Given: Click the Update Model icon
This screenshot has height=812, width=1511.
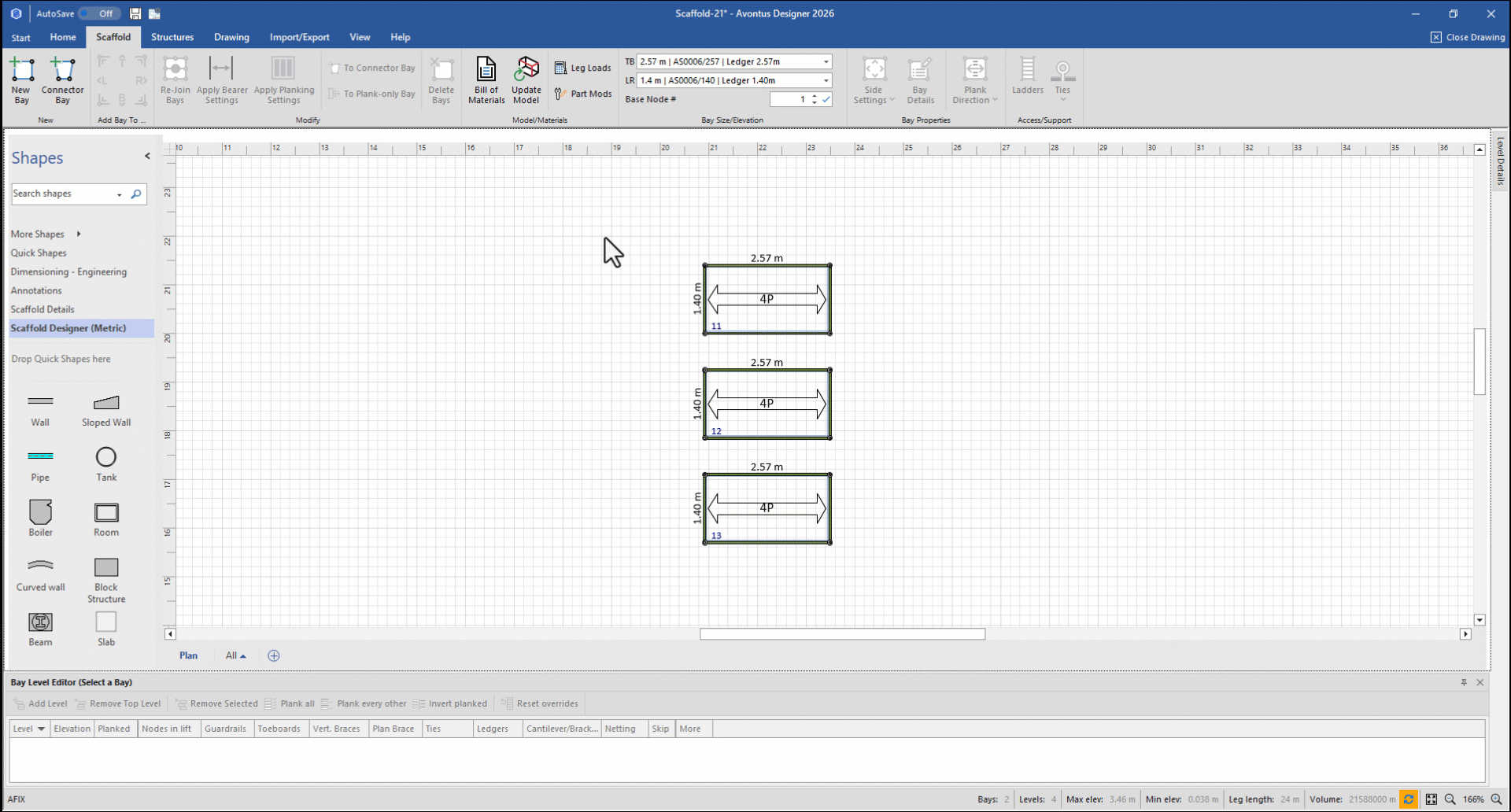Looking at the screenshot, I should coord(526,79).
